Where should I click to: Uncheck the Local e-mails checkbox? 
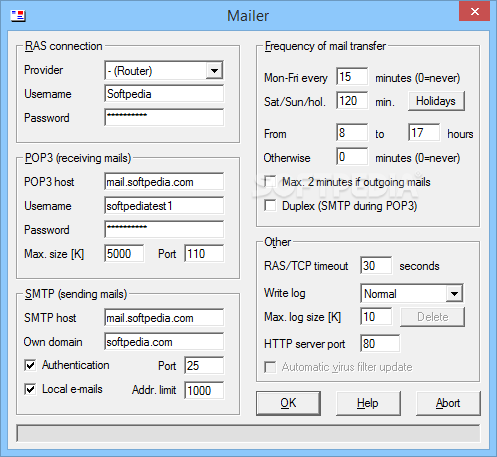(x=30, y=389)
